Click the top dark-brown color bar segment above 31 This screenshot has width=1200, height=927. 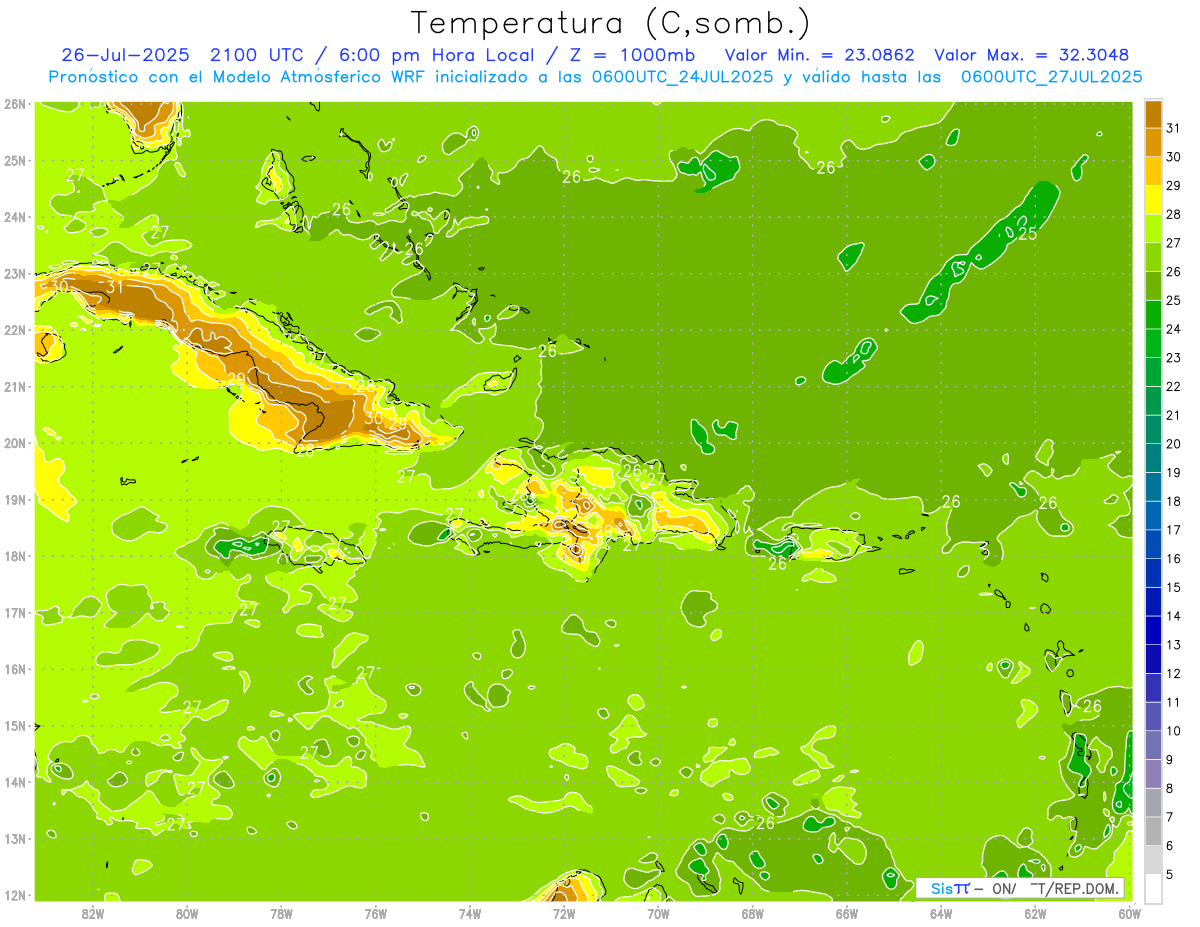click(x=1153, y=114)
